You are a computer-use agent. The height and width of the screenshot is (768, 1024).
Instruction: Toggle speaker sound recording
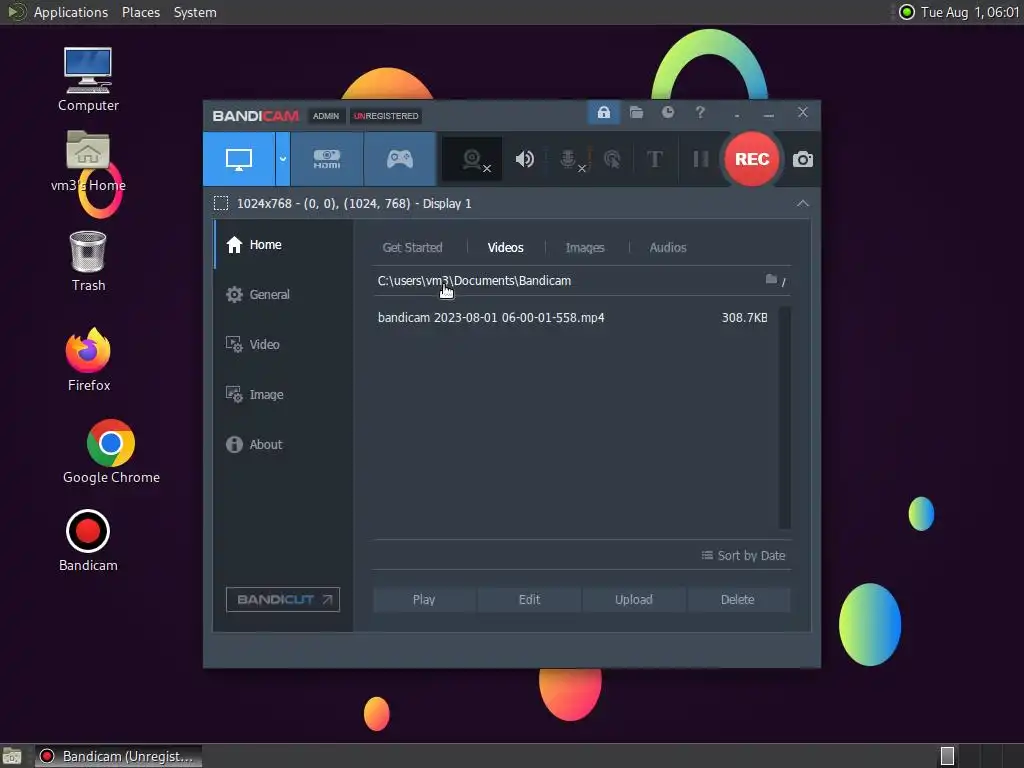[524, 159]
